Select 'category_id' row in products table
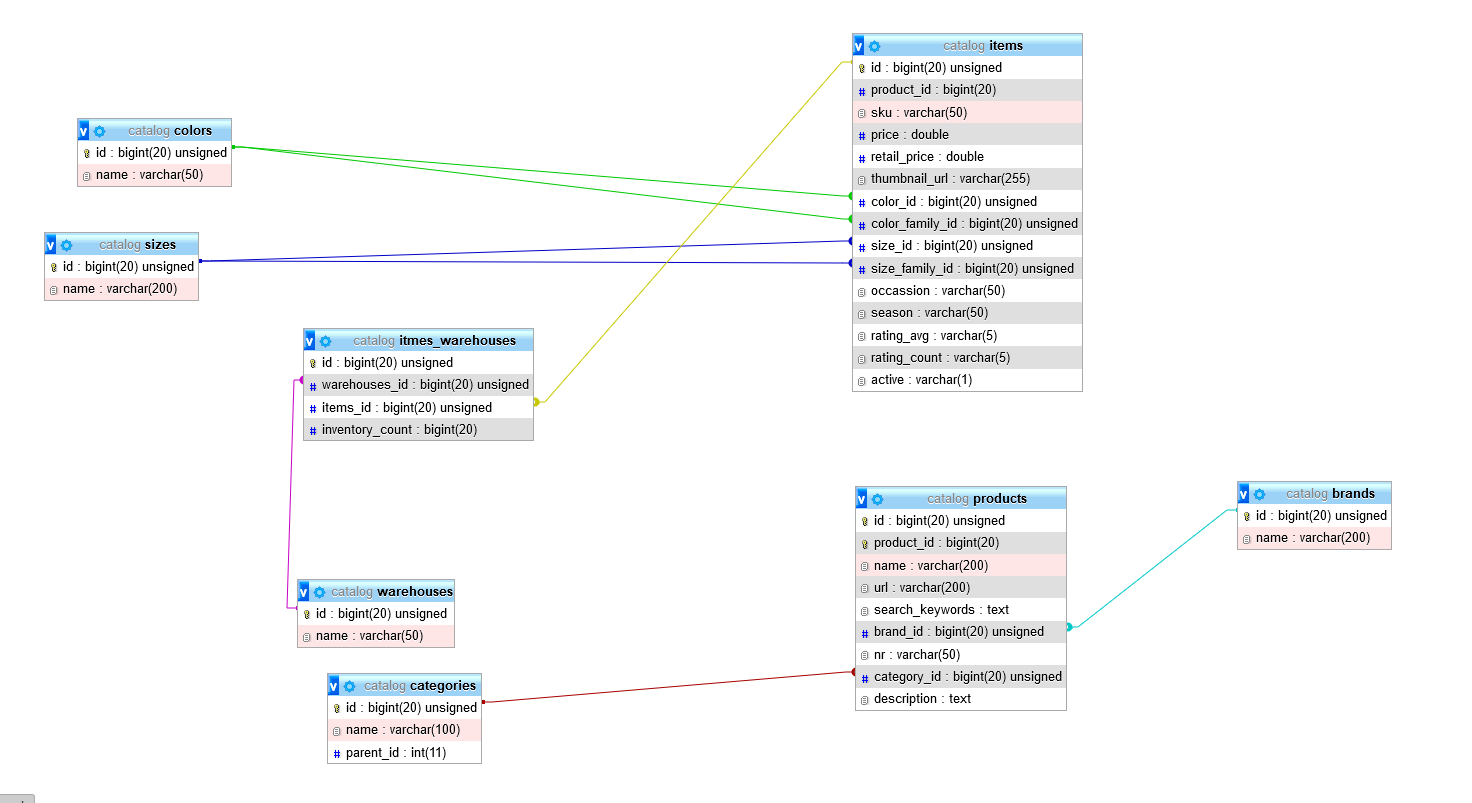Image resolution: width=1472 pixels, height=803 pixels. (x=961, y=677)
